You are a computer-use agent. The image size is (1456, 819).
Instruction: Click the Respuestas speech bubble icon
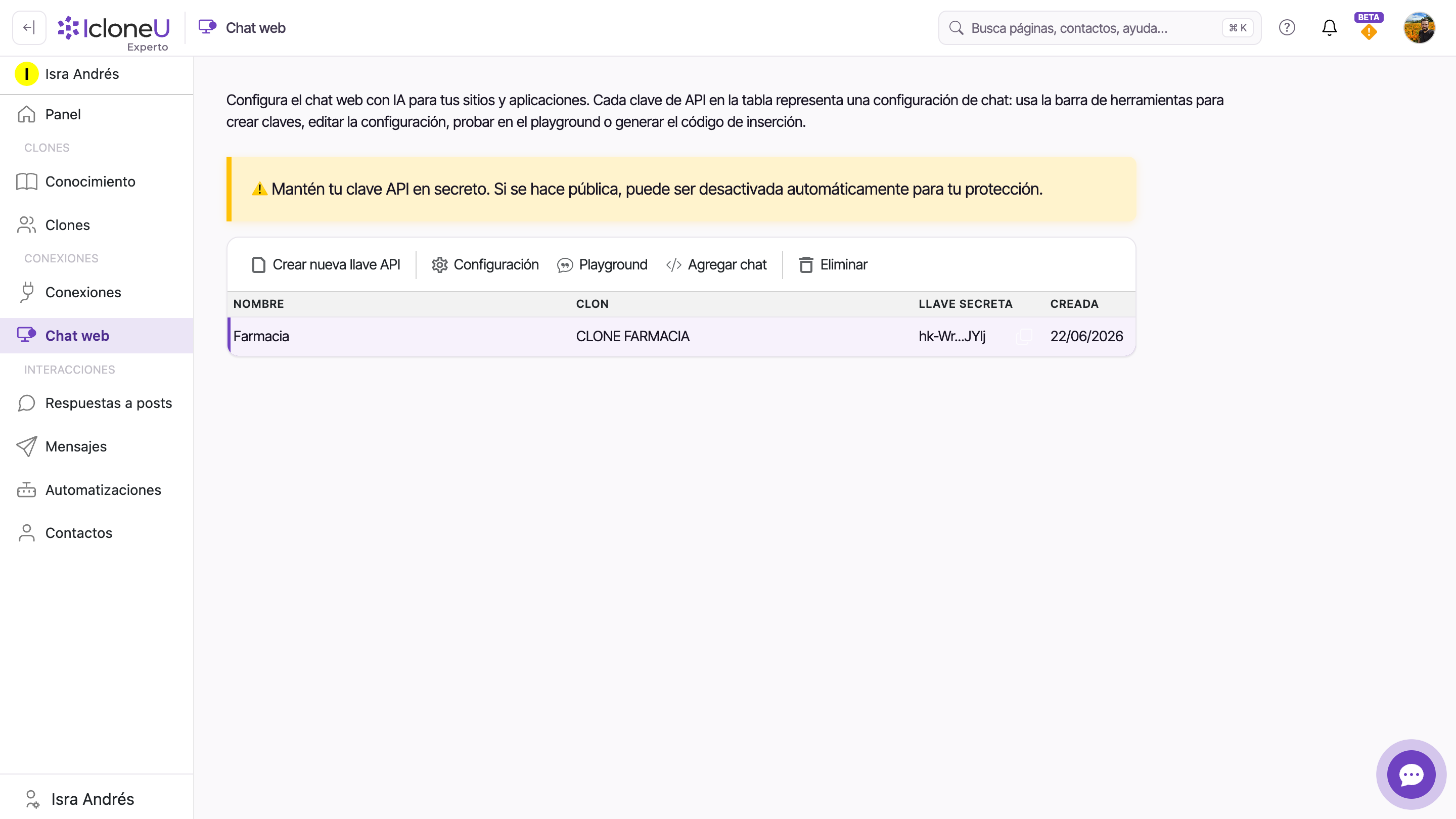[x=27, y=403]
